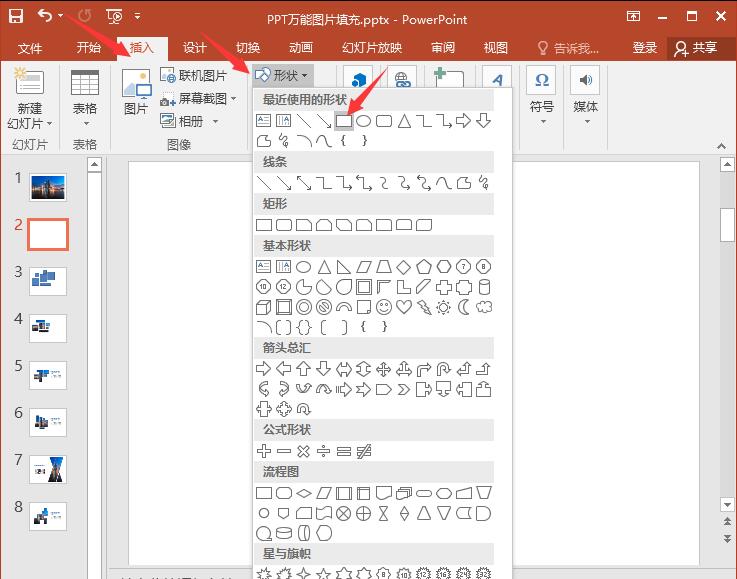The height and width of the screenshot is (579, 737).
Task: Select the diamond shape in basic shapes
Action: [x=404, y=267]
